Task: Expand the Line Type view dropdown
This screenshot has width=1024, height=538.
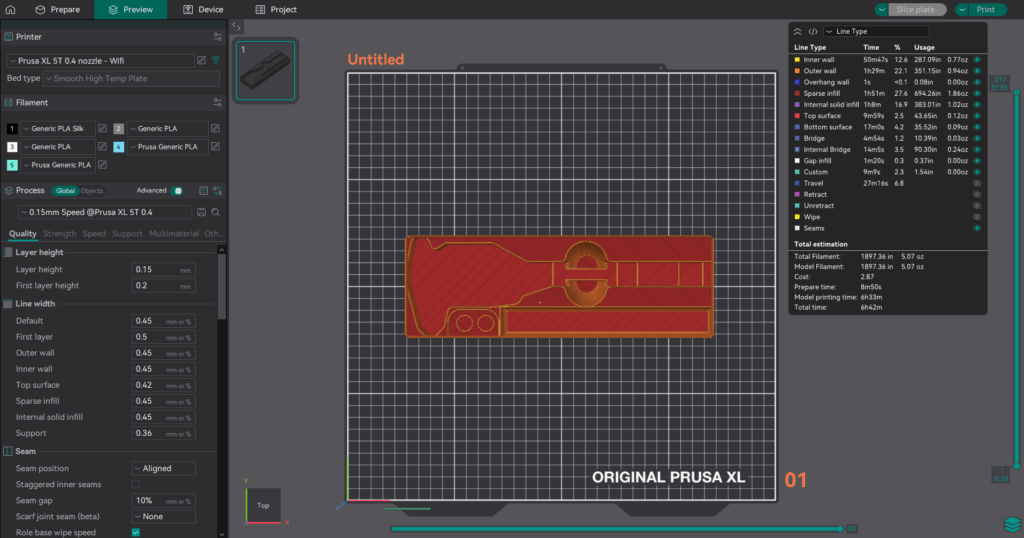Action: [861, 32]
